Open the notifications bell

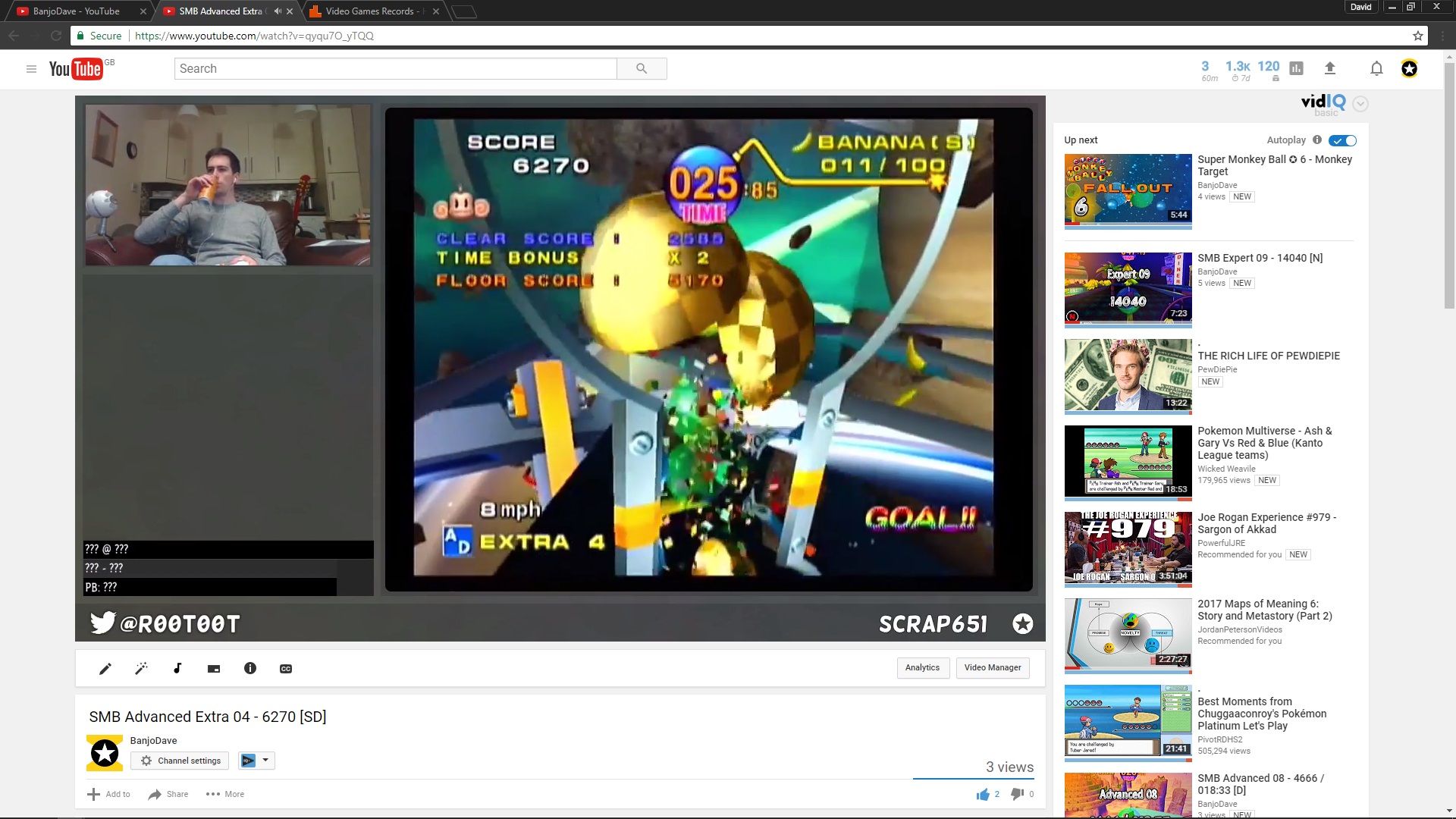coord(1376,68)
